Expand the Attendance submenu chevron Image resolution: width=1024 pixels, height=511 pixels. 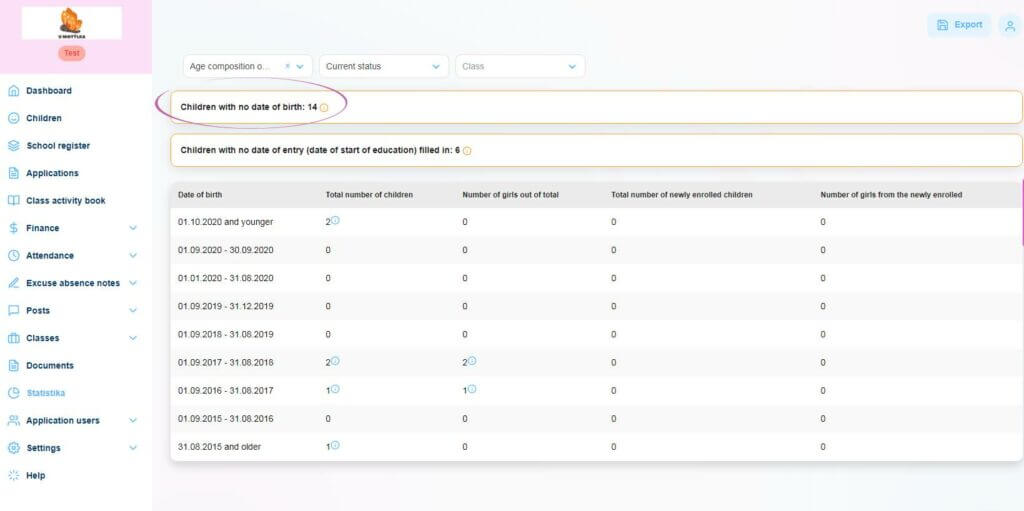(x=133, y=256)
